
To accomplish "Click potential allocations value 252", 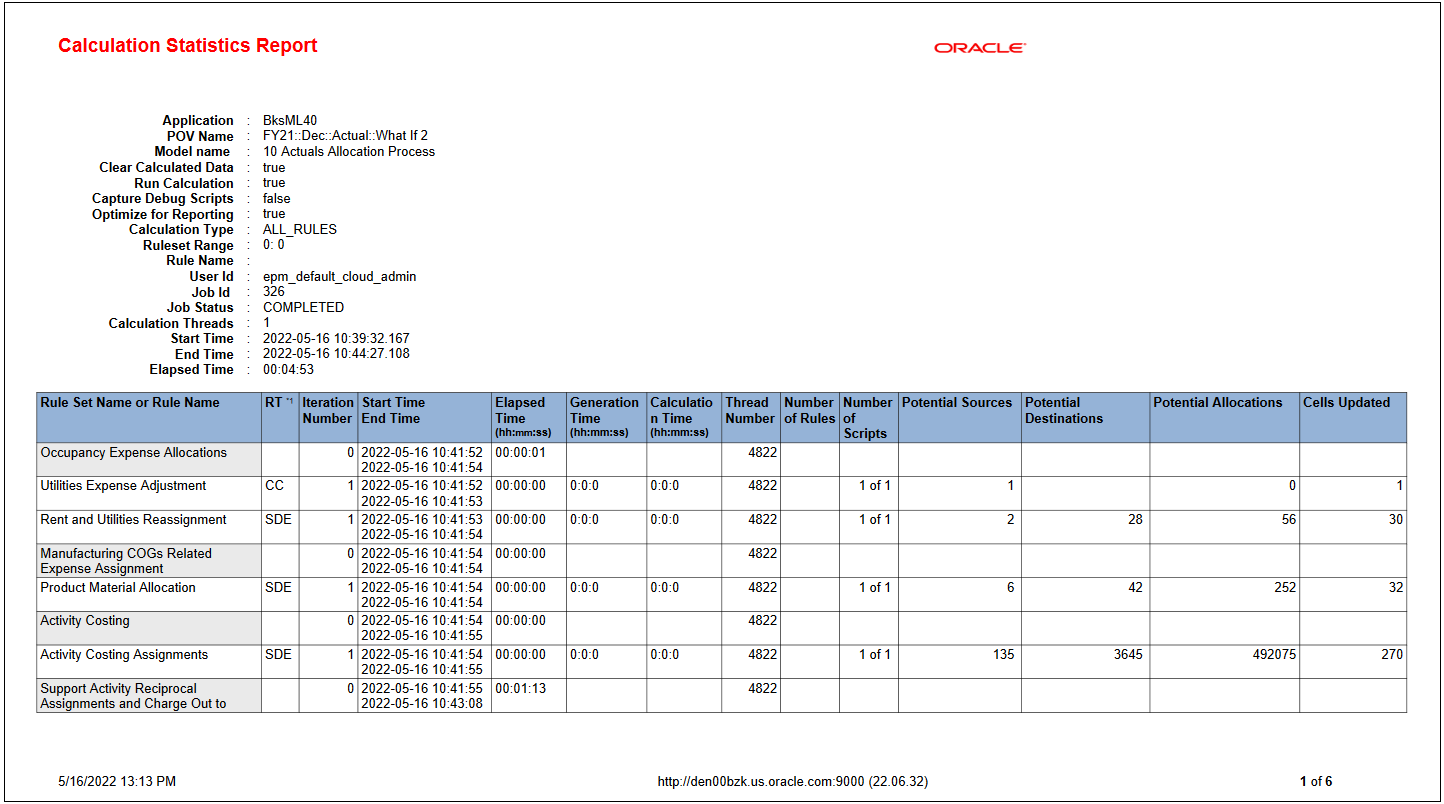I will point(1285,588).
